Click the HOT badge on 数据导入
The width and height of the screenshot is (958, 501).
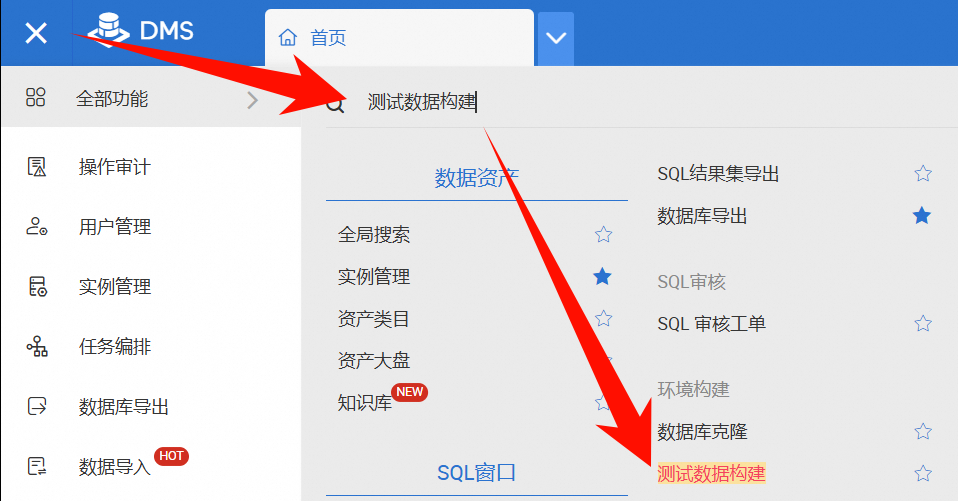[x=171, y=456]
